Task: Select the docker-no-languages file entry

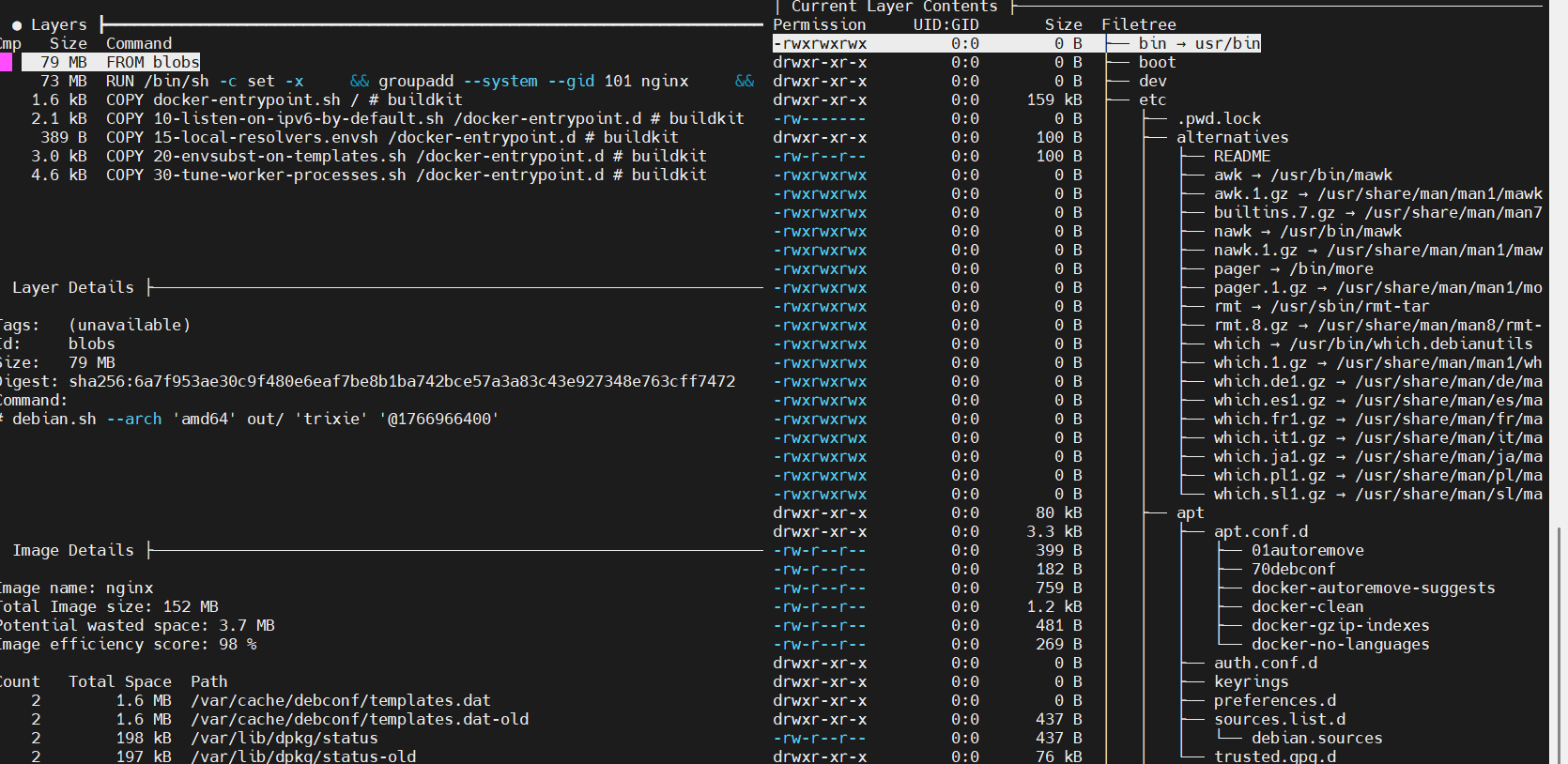Action: (1341, 644)
